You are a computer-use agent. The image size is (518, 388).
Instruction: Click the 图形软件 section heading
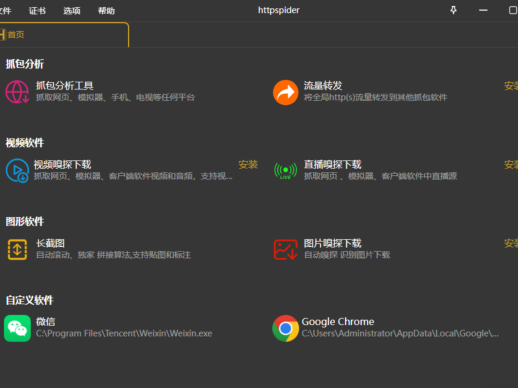click(x=25, y=221)
